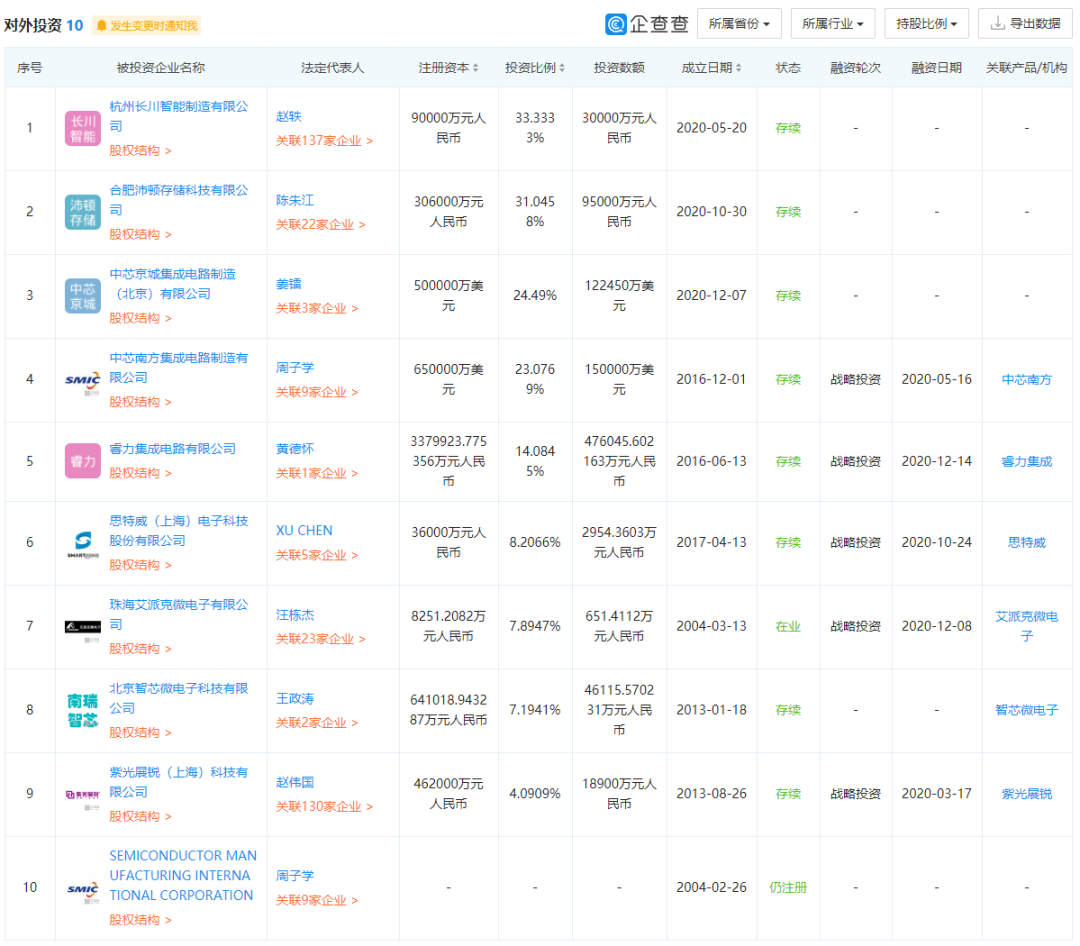The image size is (1080, 946).
Task: Open 北京智芯微电子科技有限公司 link
Action: (x=178, y=698)
